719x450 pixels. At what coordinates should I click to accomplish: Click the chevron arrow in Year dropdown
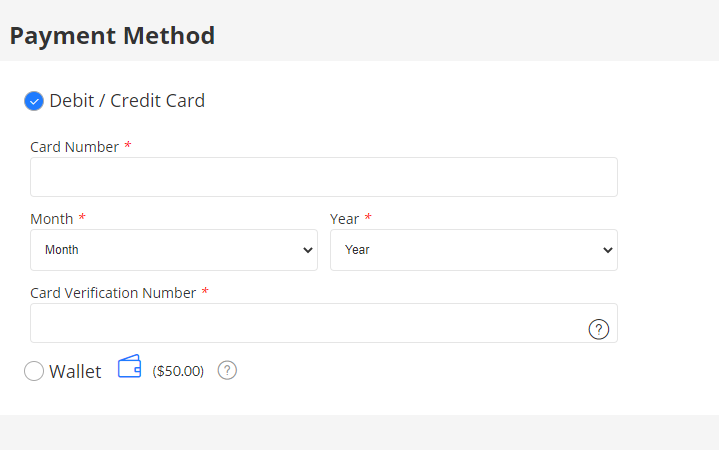click(x=608, y=250)
